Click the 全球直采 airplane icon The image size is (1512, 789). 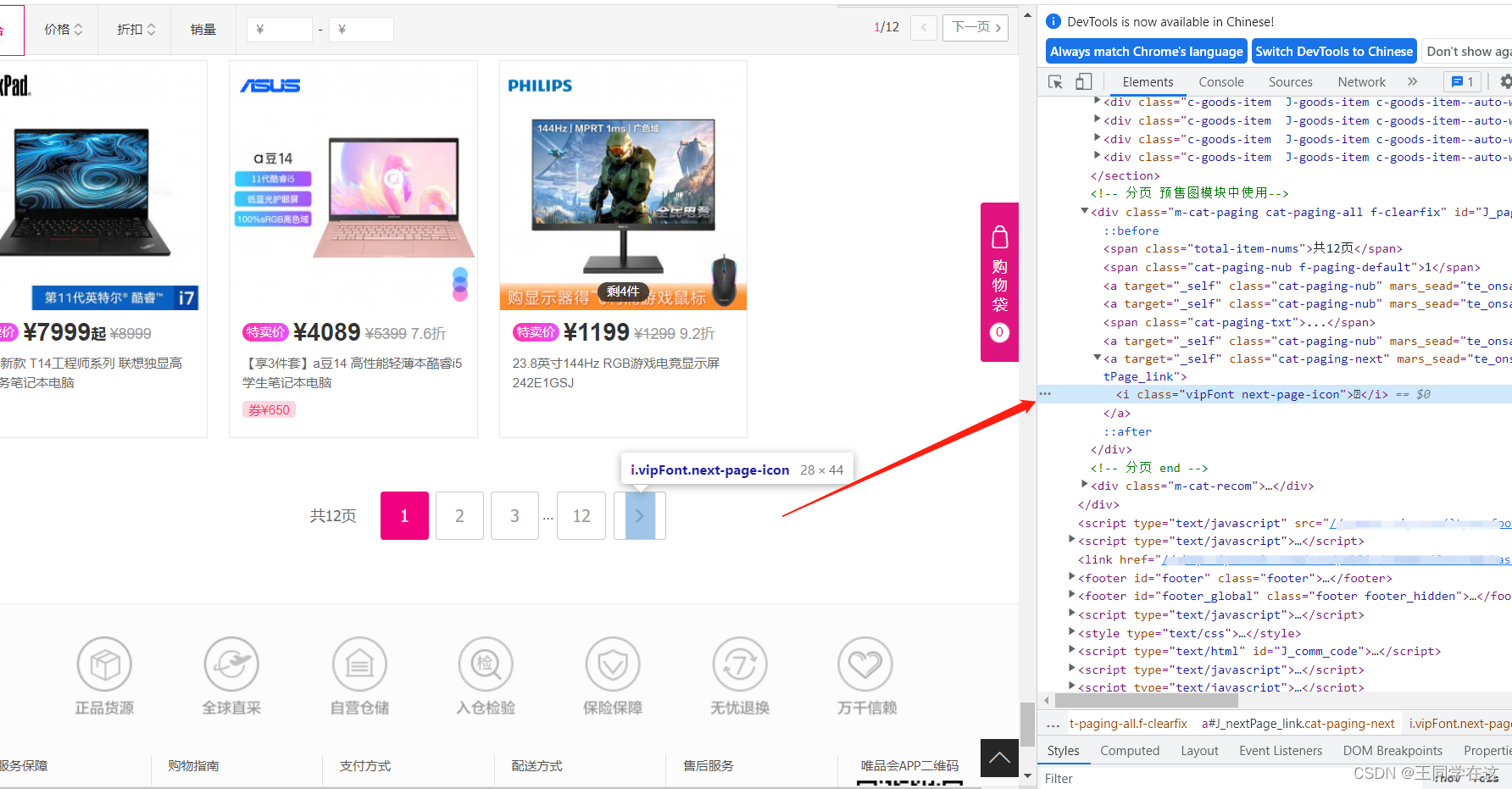pos(231,664)
